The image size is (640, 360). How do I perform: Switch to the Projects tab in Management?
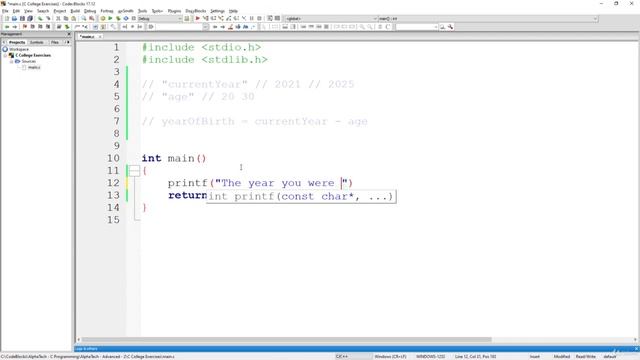[17, 42]
